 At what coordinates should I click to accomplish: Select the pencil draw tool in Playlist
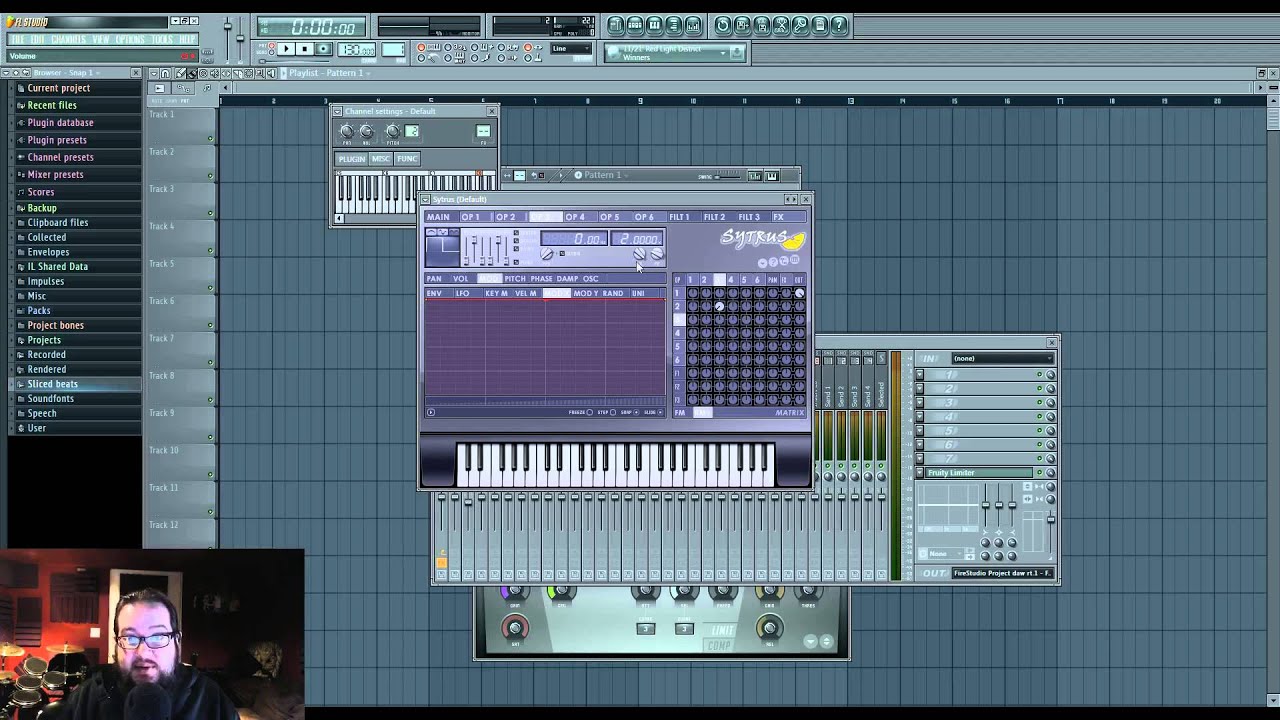180,73
